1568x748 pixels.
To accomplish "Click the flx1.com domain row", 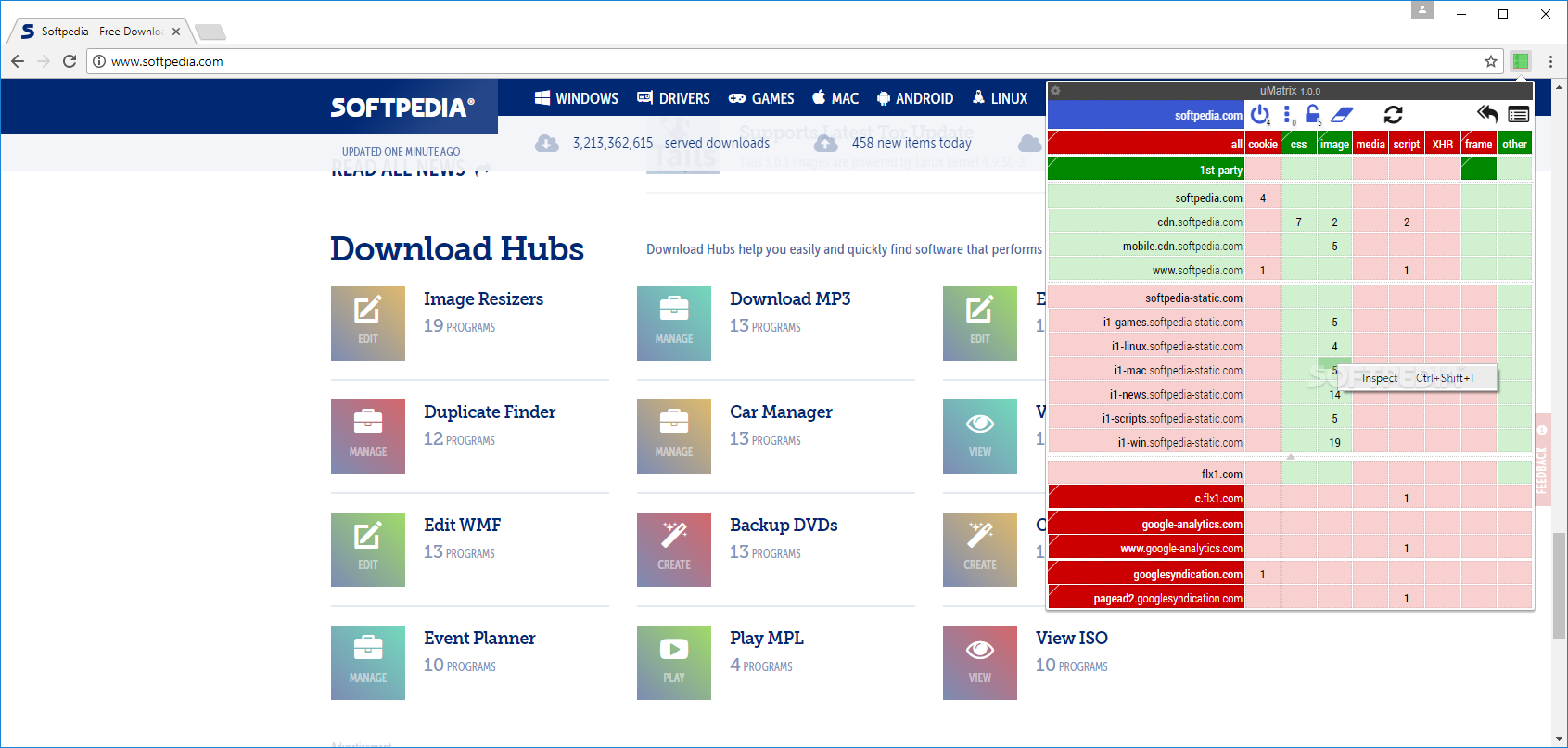I will click(x=1146, y=475).
